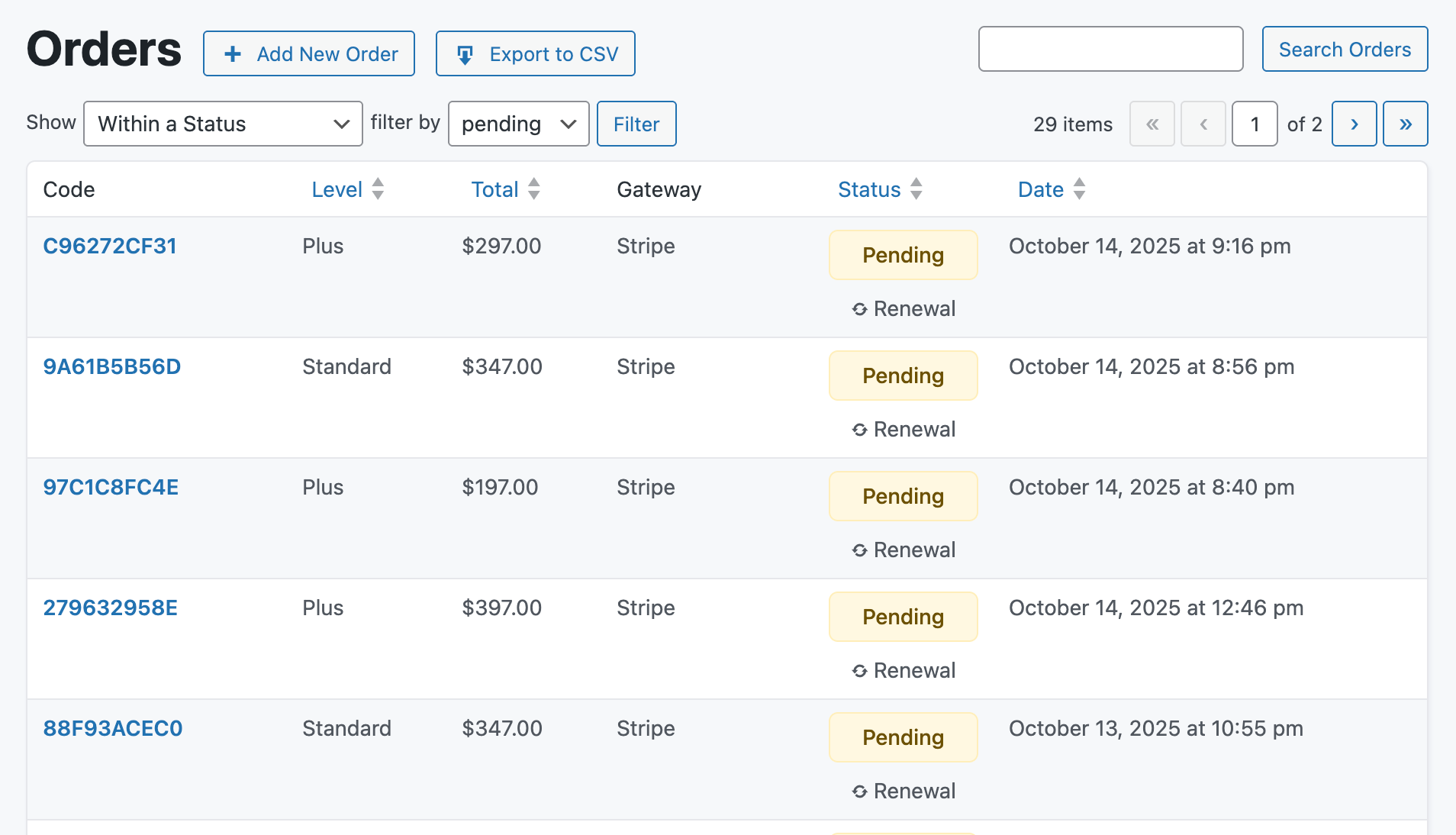Jump to the last page arrow
This screenshot has width=1456, height=835.
(x=1405, y=124)
